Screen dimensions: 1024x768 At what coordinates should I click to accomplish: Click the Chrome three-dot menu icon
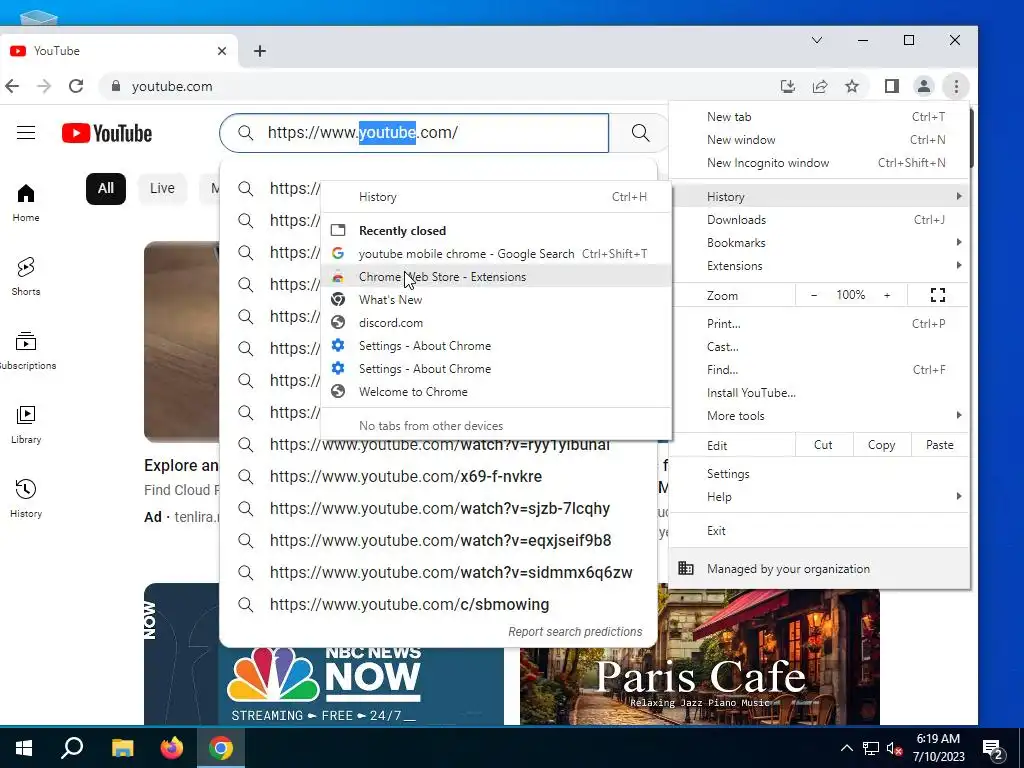956,86
